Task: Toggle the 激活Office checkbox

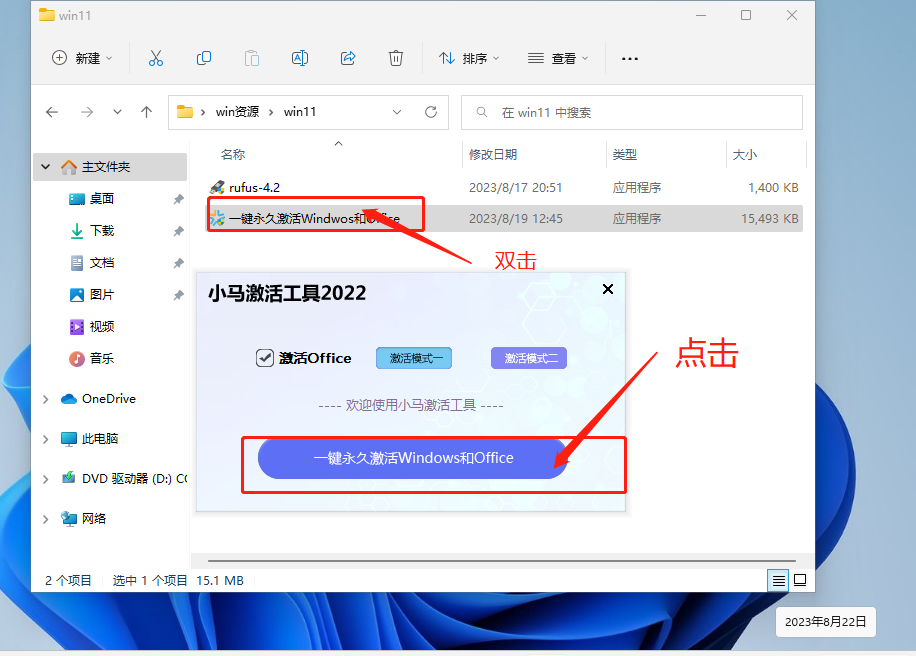Action: tap(265, 357)
